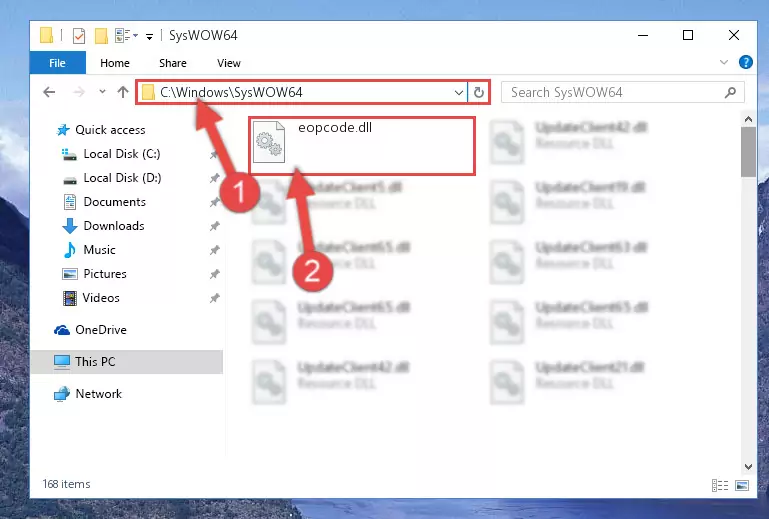Open the File menu tab
769x519 pixels.
57,63
